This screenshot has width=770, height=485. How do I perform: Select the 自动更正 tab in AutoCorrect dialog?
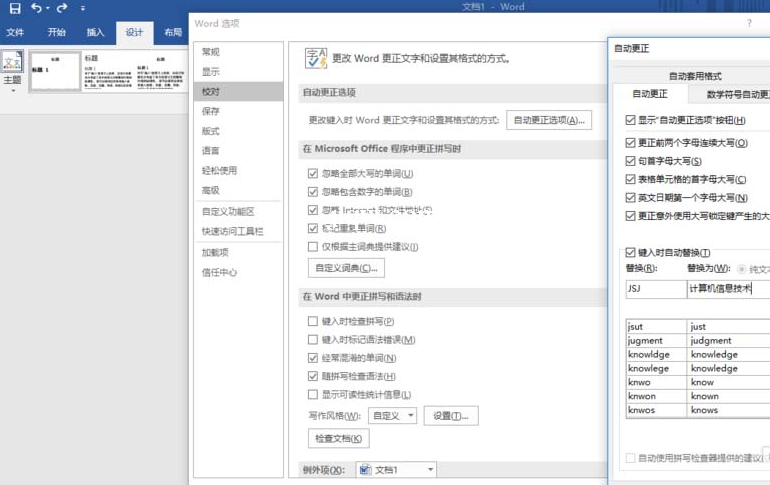pos(650,94)
